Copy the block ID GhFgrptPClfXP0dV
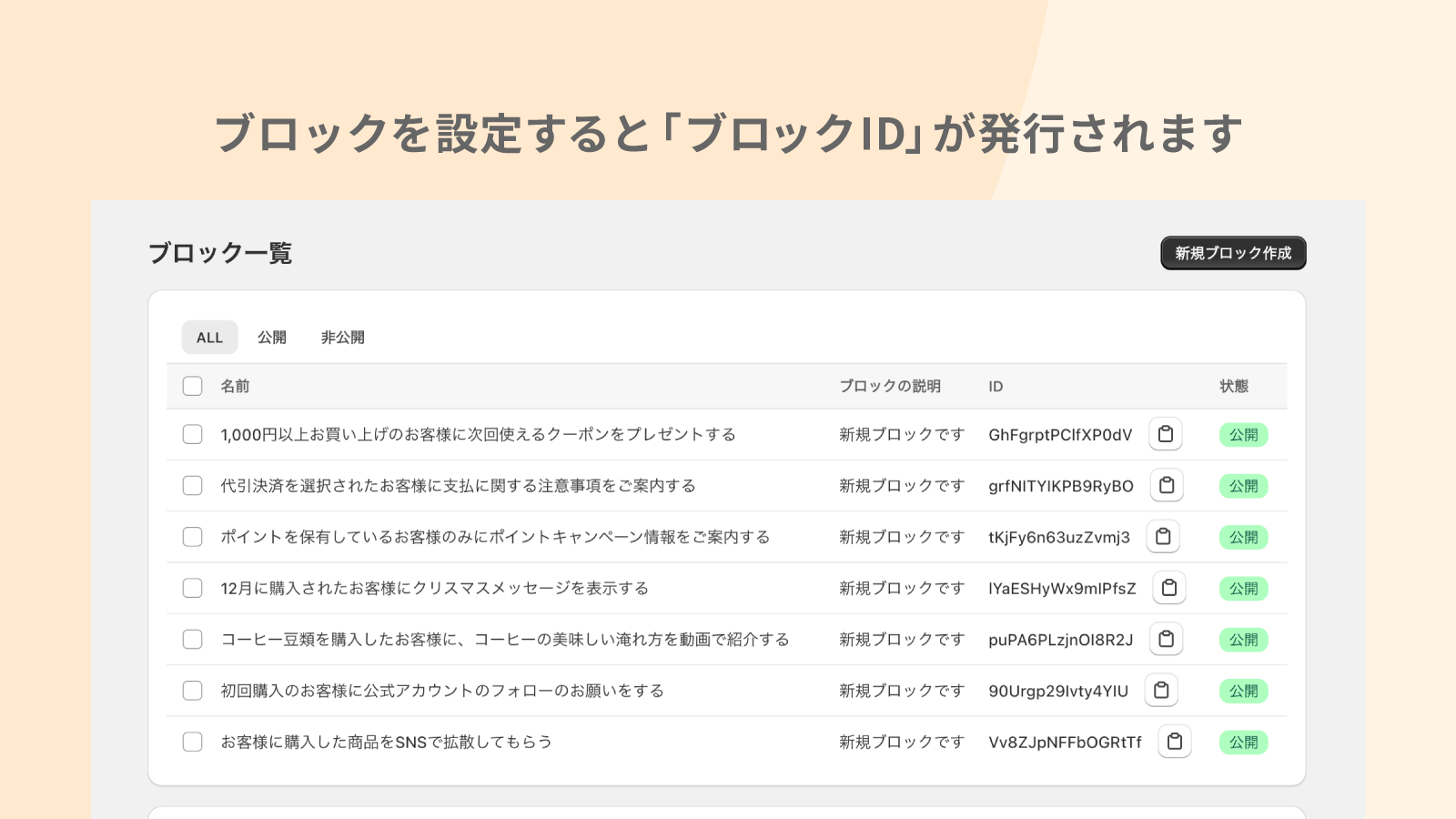Viewport: 1456px width, 819px height. coord(1166,434)
